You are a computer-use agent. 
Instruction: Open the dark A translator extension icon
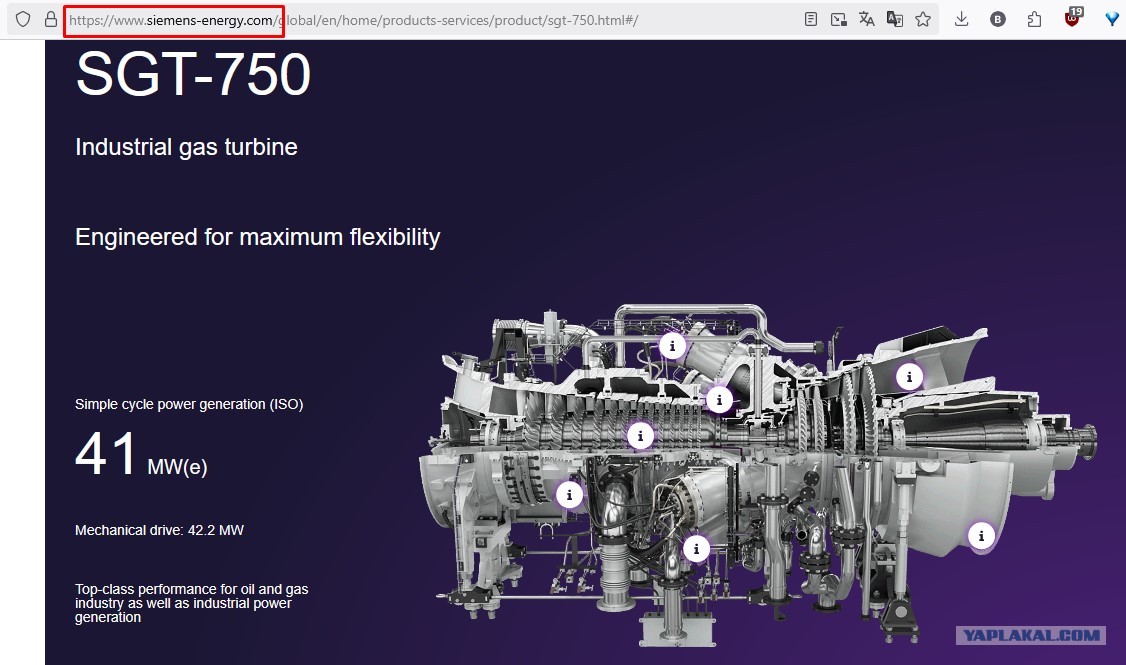[x=895, y=19]
